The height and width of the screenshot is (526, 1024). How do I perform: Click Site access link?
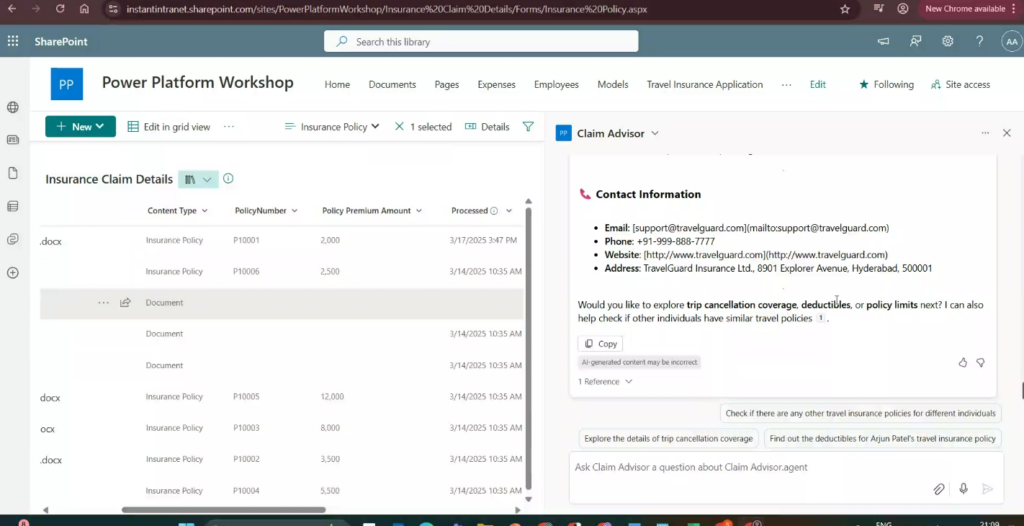click(961, 84)
